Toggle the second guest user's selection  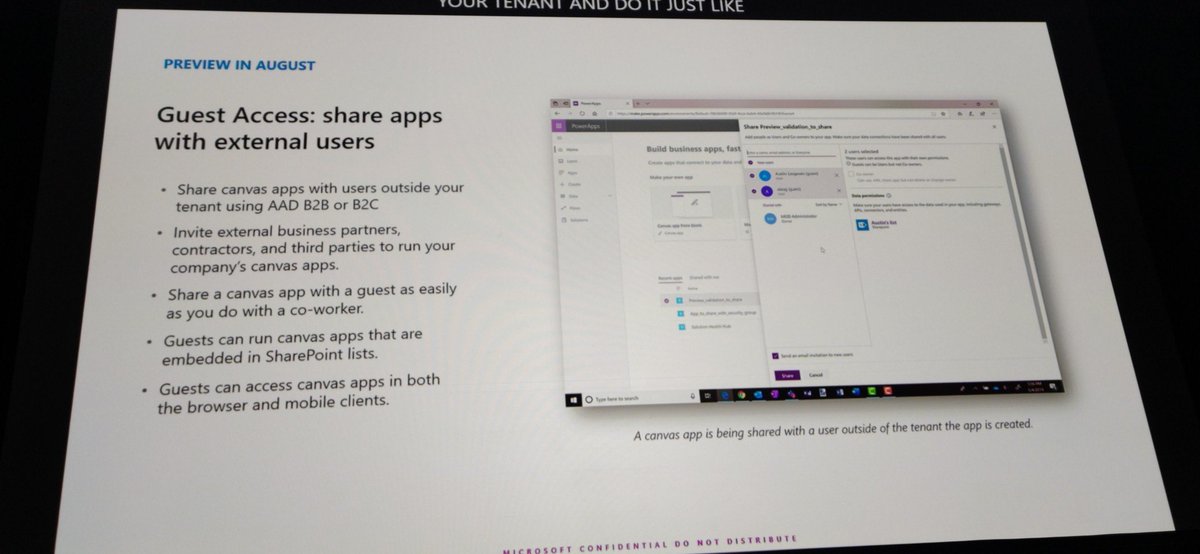754,191
